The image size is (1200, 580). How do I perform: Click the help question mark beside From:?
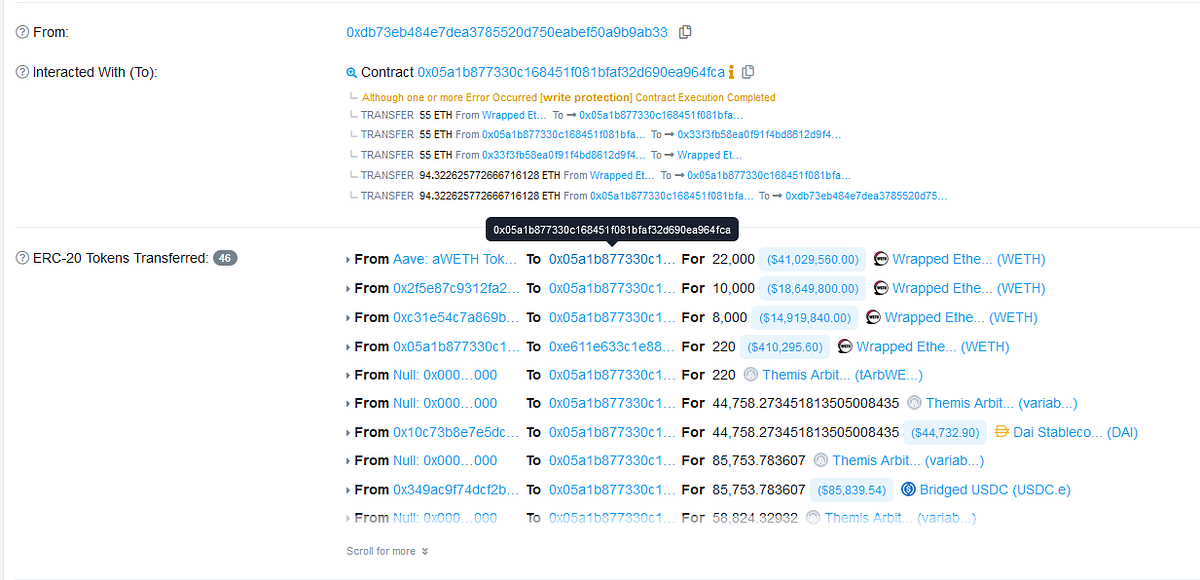[20, 31]
